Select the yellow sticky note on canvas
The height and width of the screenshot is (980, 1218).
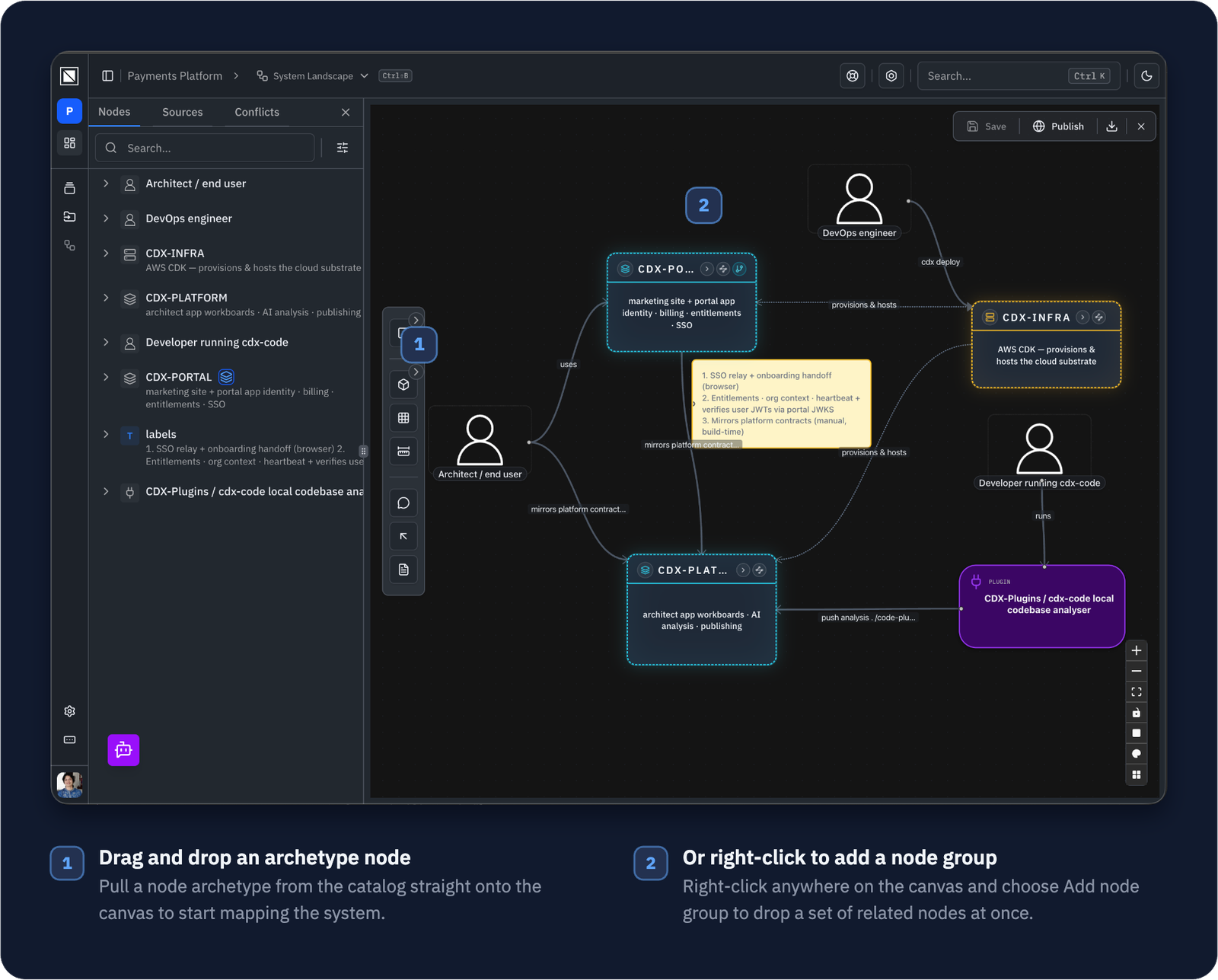781,404
